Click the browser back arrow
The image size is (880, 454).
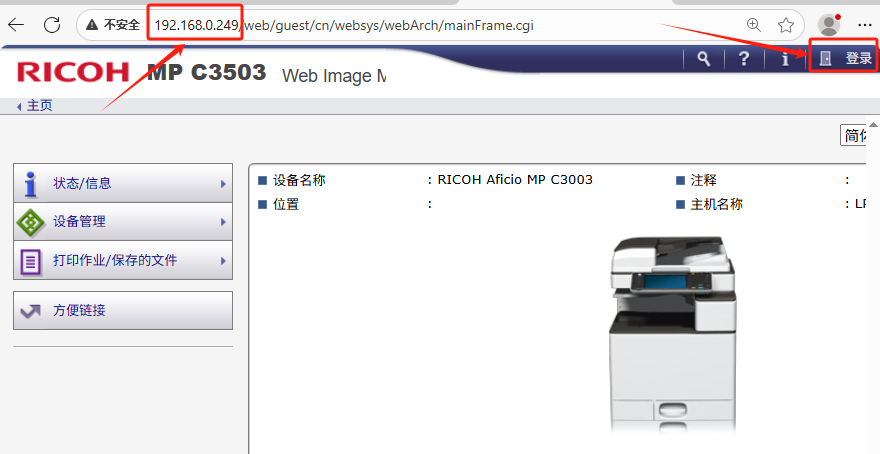point(16,24)
